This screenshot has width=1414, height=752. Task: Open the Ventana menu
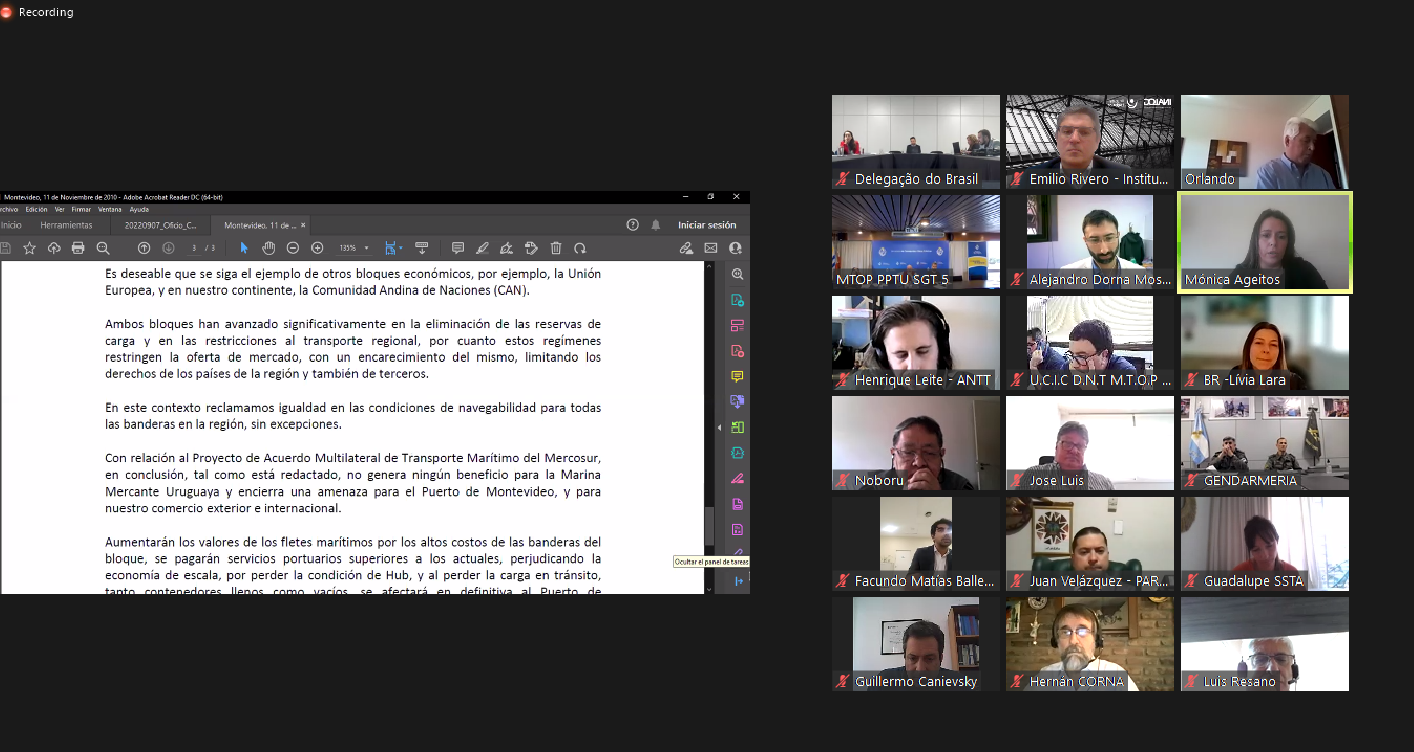109,210
